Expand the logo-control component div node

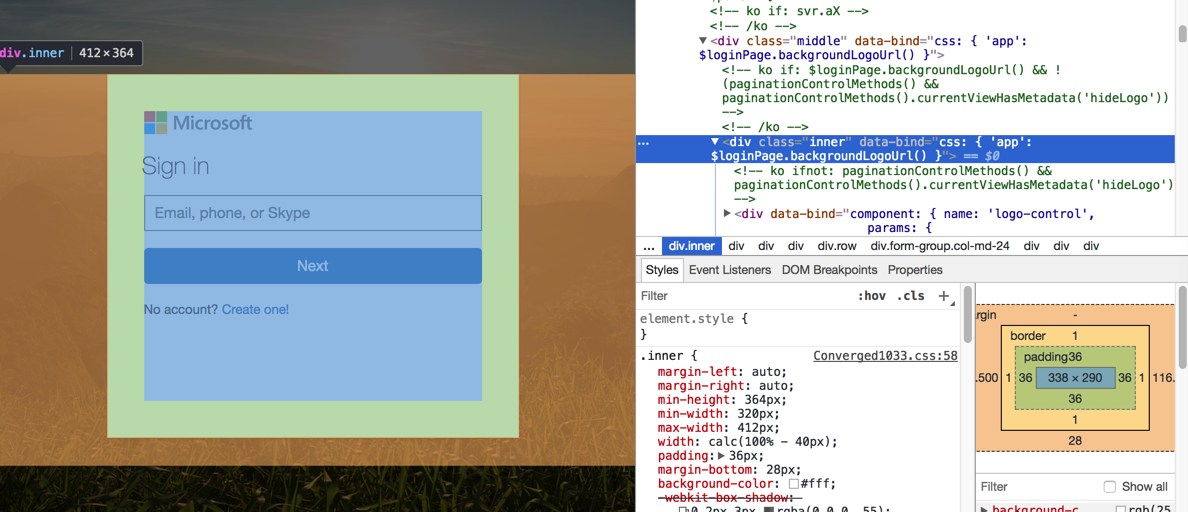[727, 214]
